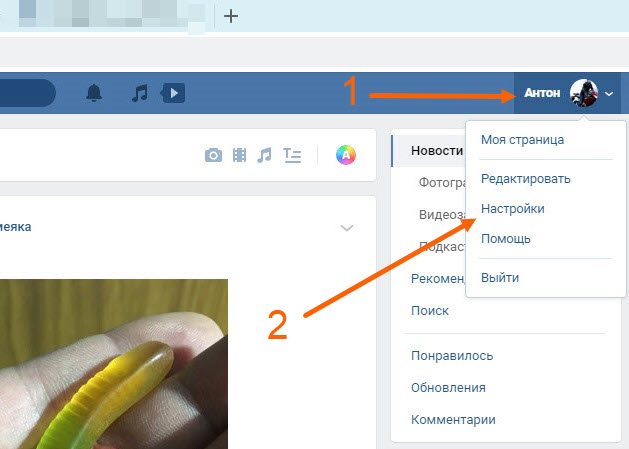
Task: Click Помощь in the profile menu
Action: coord(506,239)
